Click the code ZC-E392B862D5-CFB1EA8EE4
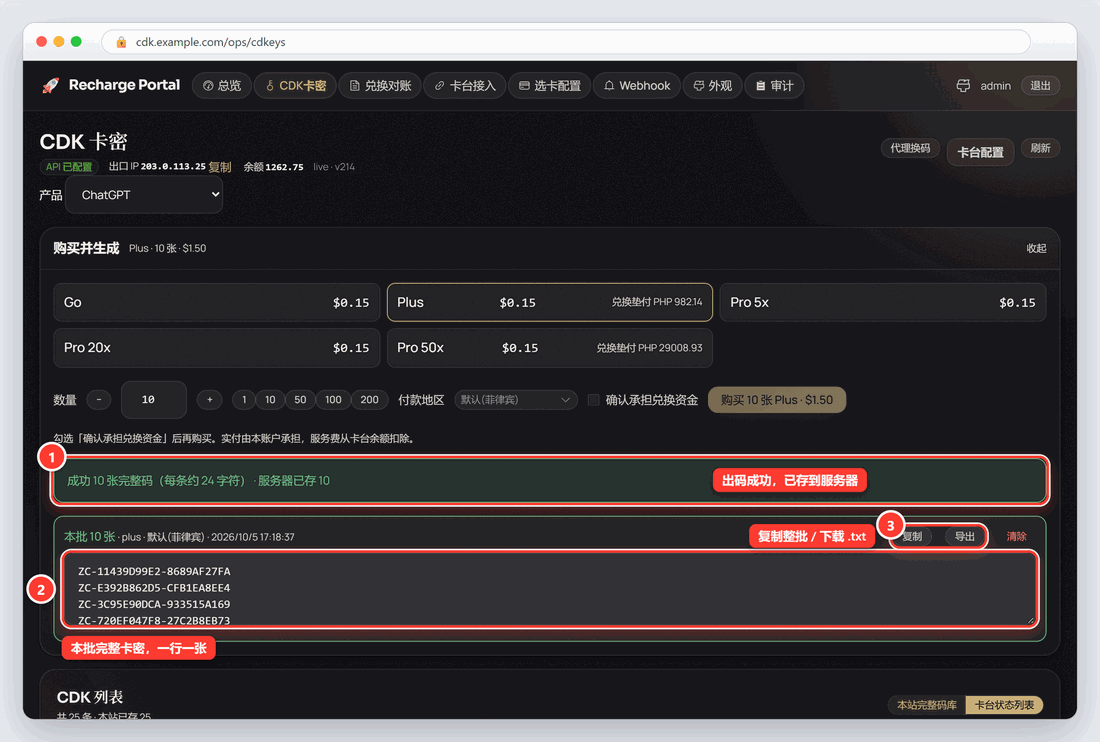The height and width of the screenshot is (742, 1100). [154, 588]
